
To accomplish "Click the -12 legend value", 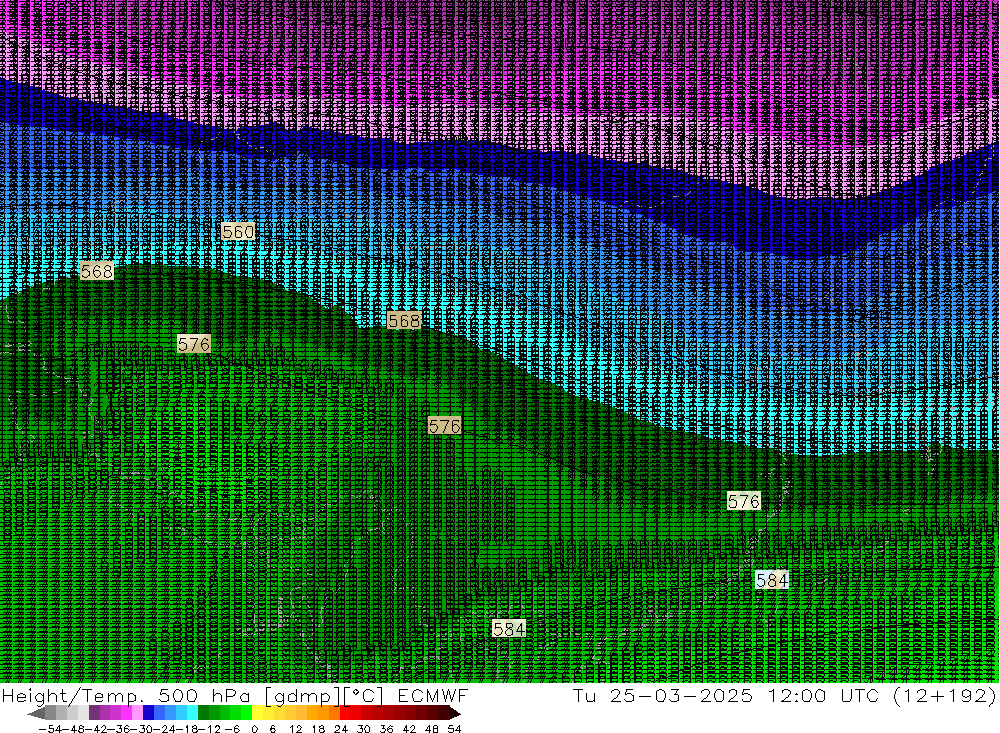I will point(209,729).
